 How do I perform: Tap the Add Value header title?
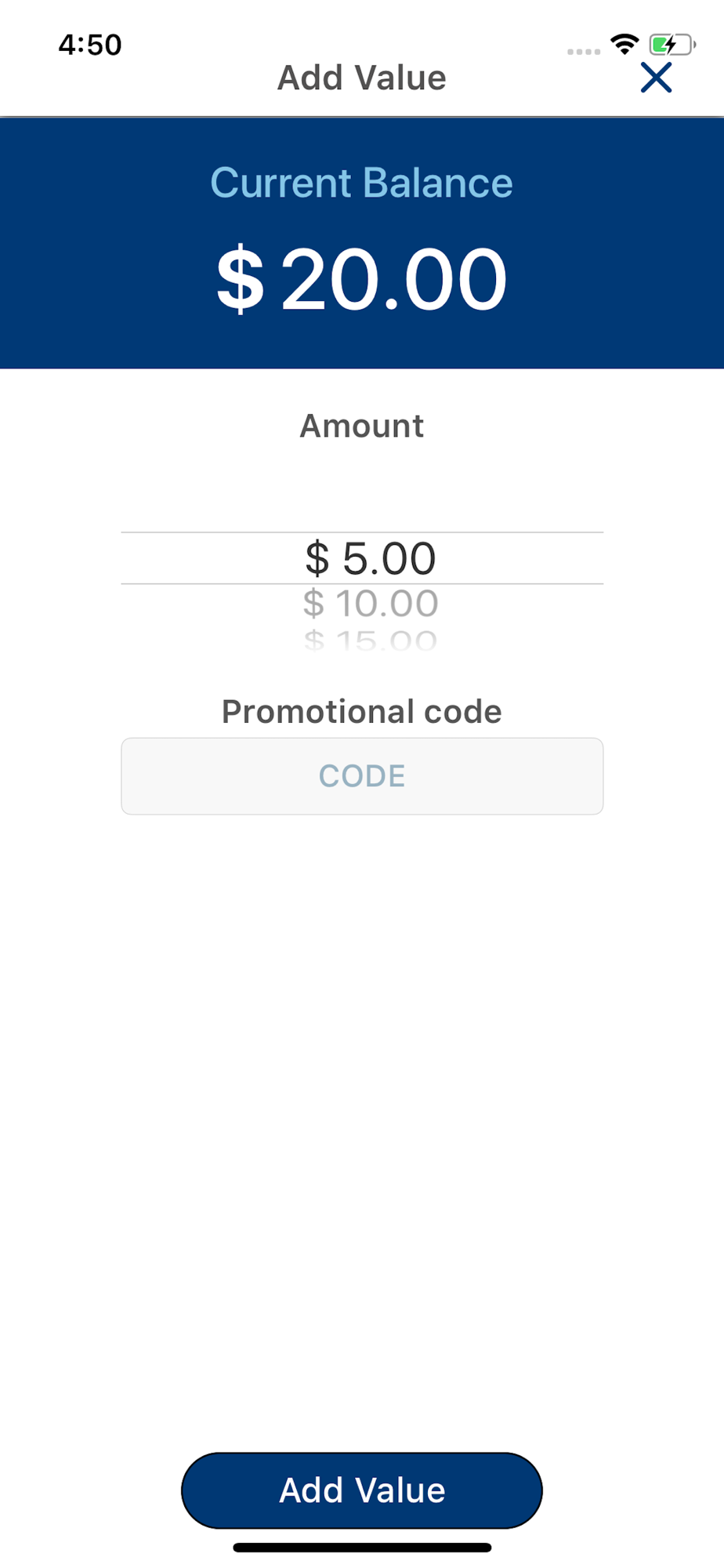pyautogui.click(x=362, y=78)
